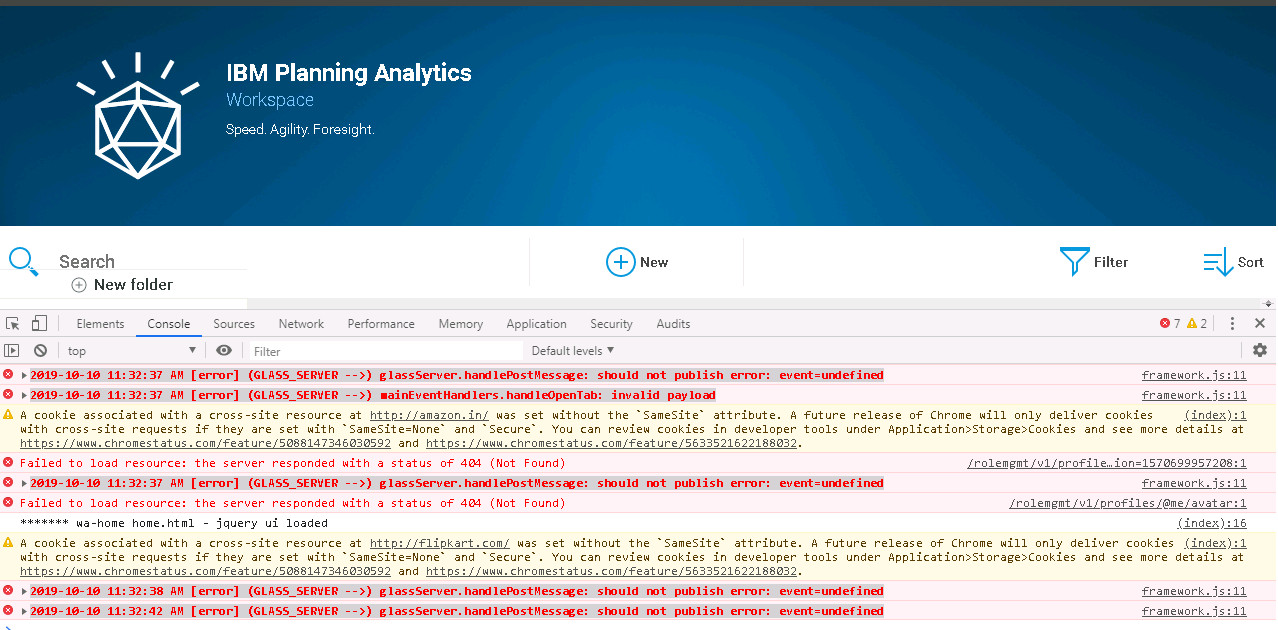1278x630 pixels.
Task: Click the 'wa-home home.html - jquery ui loaded' message
Action: (174, 523)
